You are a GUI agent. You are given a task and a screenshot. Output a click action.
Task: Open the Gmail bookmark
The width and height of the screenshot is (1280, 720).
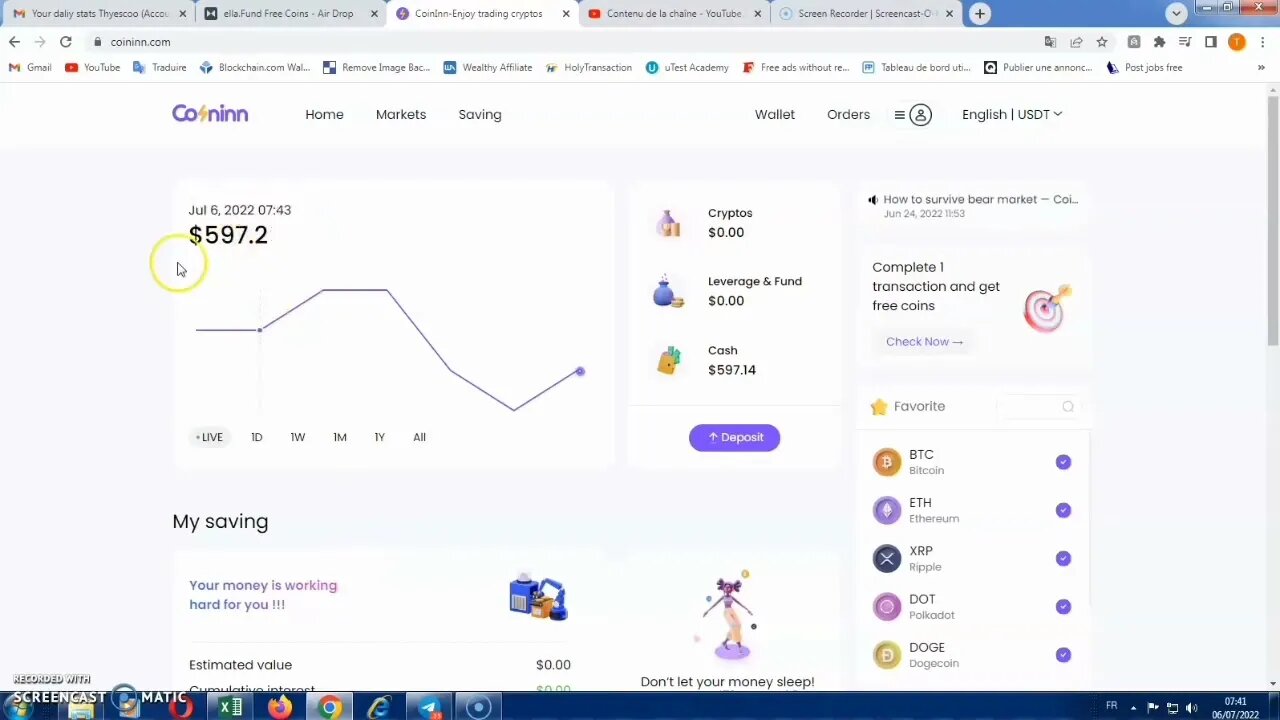pos(30,67)
